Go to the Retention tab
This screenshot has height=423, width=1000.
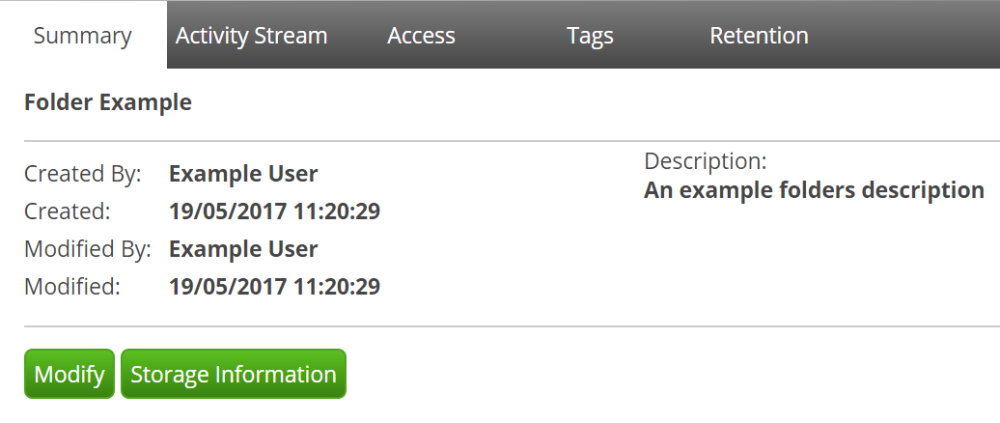pos(759,35)
